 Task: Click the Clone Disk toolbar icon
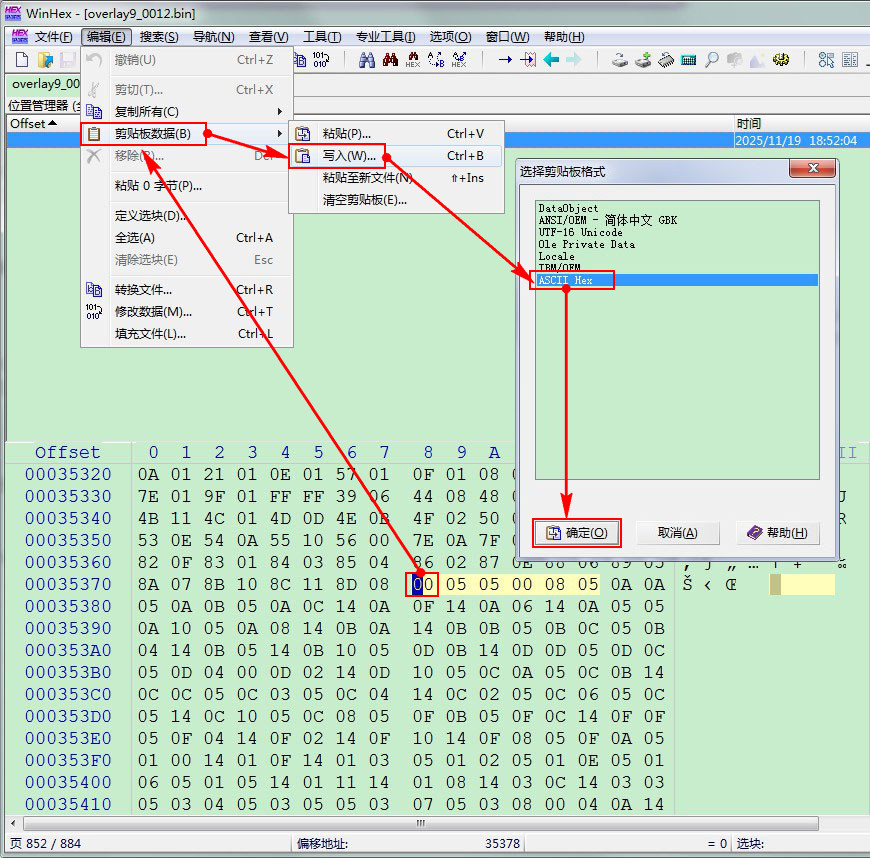coord(643,59)
